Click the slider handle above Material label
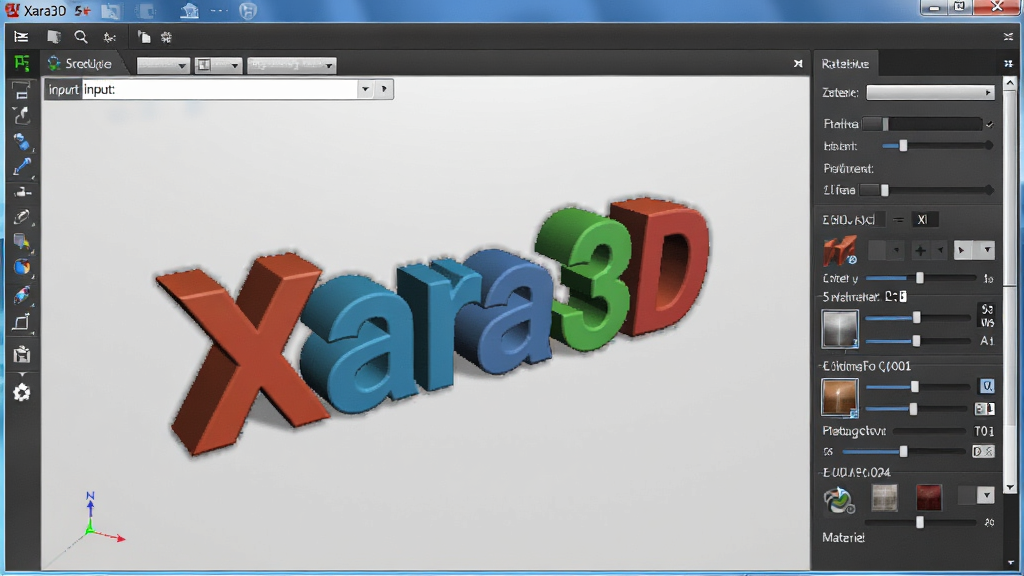This screenshot has height=576, width=1024. [x=920, y=522]
